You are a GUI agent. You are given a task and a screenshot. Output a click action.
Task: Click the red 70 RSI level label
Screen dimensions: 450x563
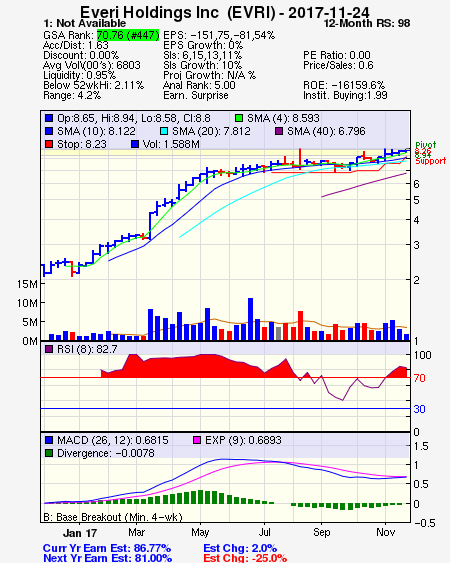pos(419,378)
